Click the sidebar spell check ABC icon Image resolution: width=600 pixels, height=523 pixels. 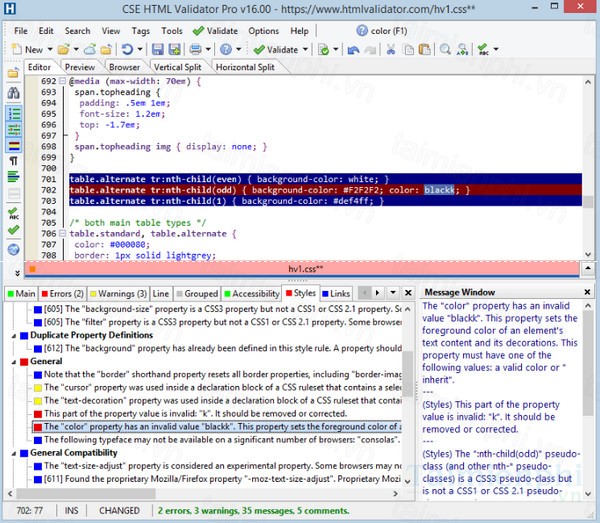[x=14, y=213]
